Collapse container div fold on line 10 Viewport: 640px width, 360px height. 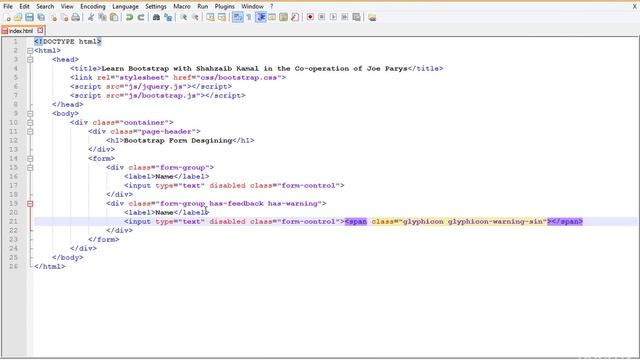(x=30, y=122)
